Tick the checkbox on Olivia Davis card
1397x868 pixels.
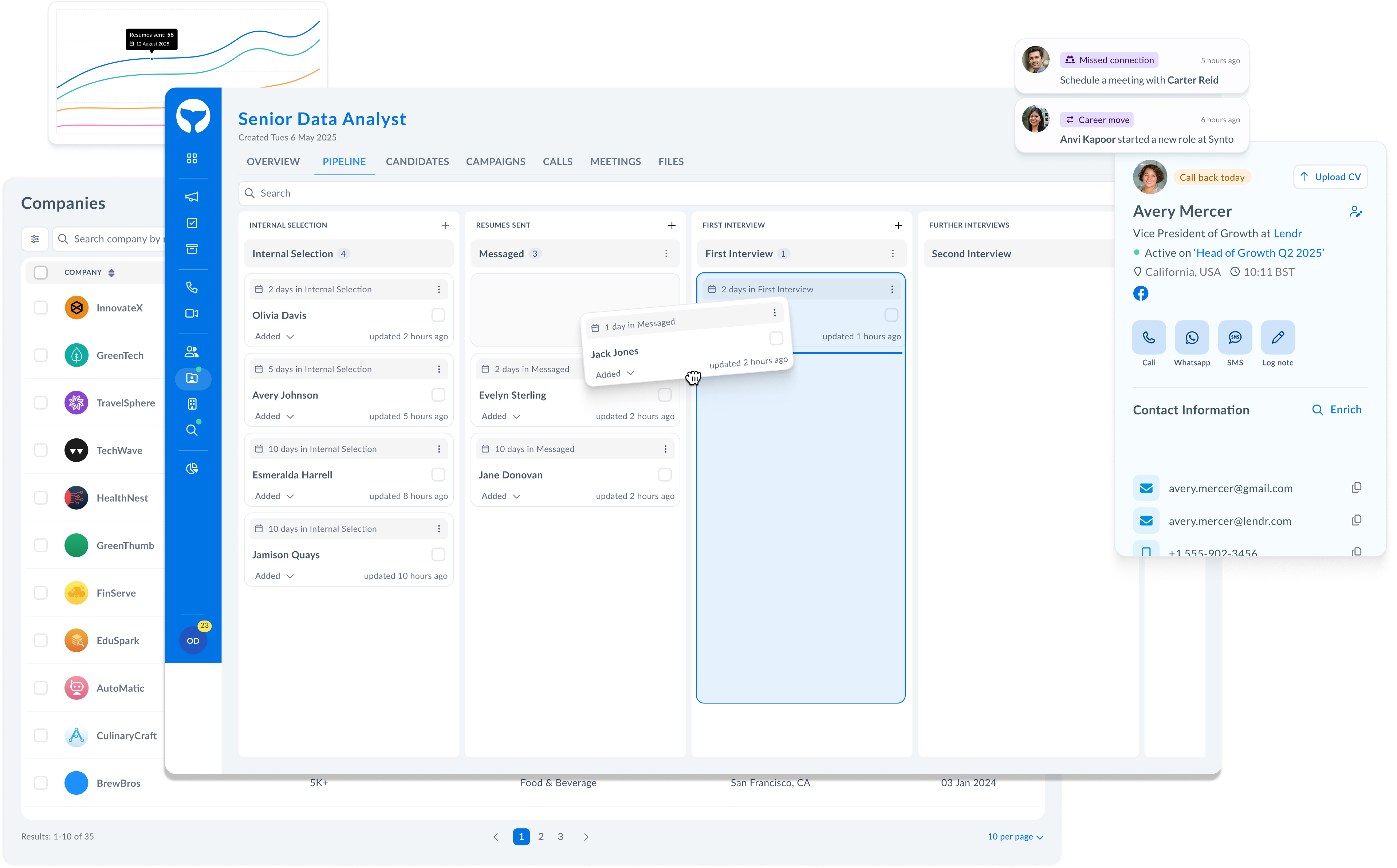pyautogui.click(x=438, y=315)
